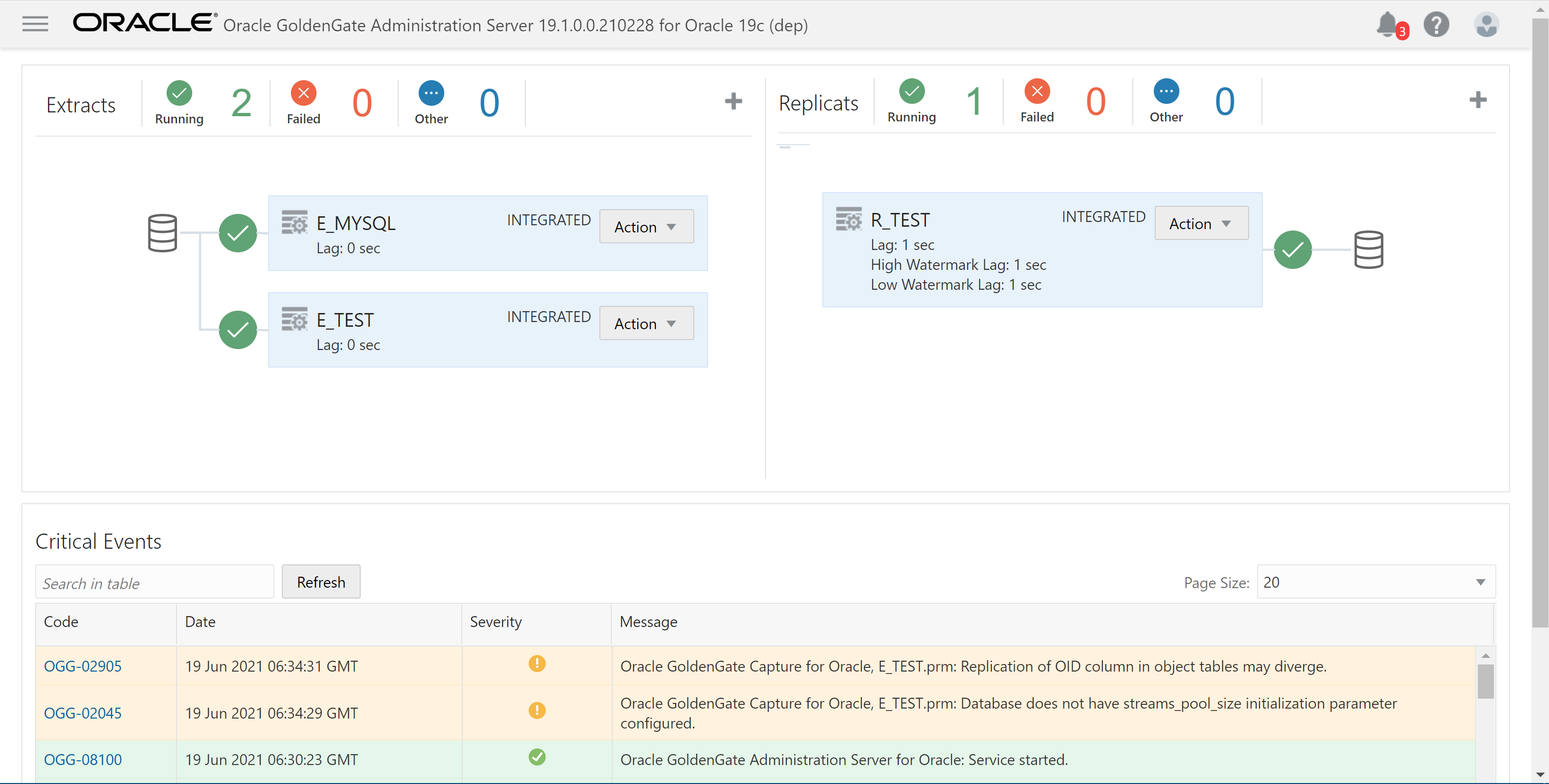Click the Extracts other count 0
This screenshot has height=784, width=1549.
tap(489, 103)
